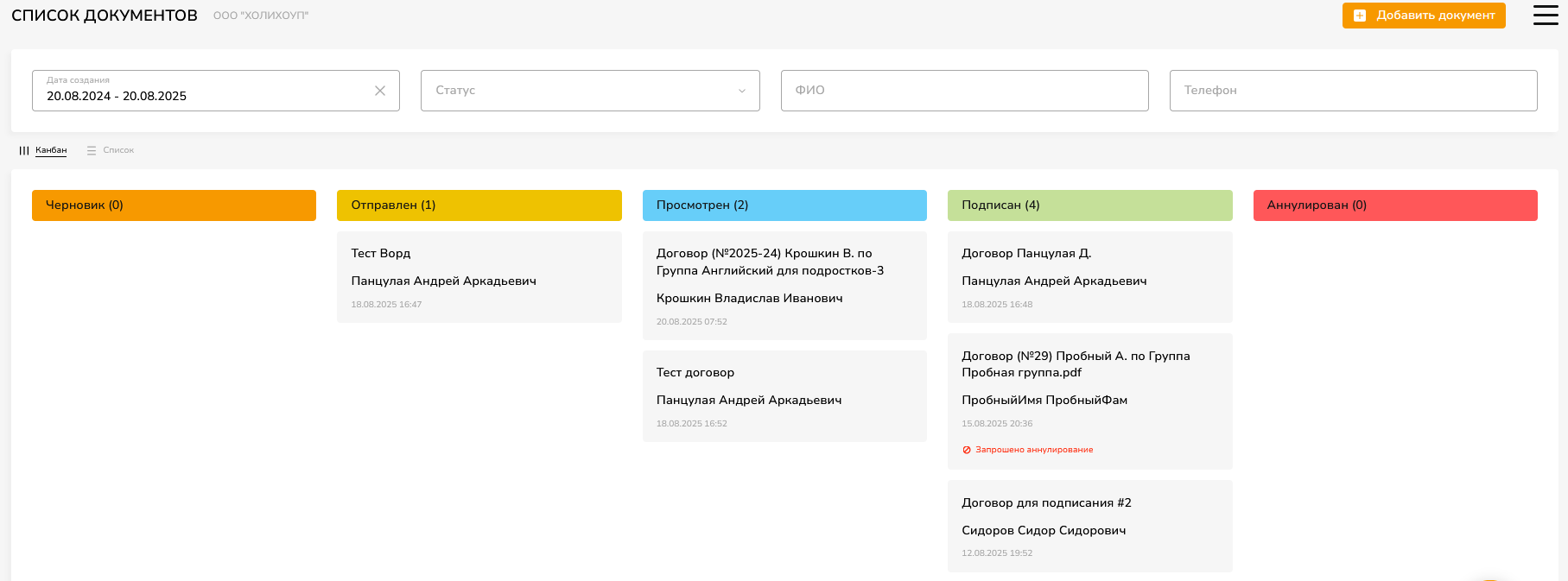Click the Kanban view columns icon
The width and height of the screenshot is (1568, 581).
[24, 150]
